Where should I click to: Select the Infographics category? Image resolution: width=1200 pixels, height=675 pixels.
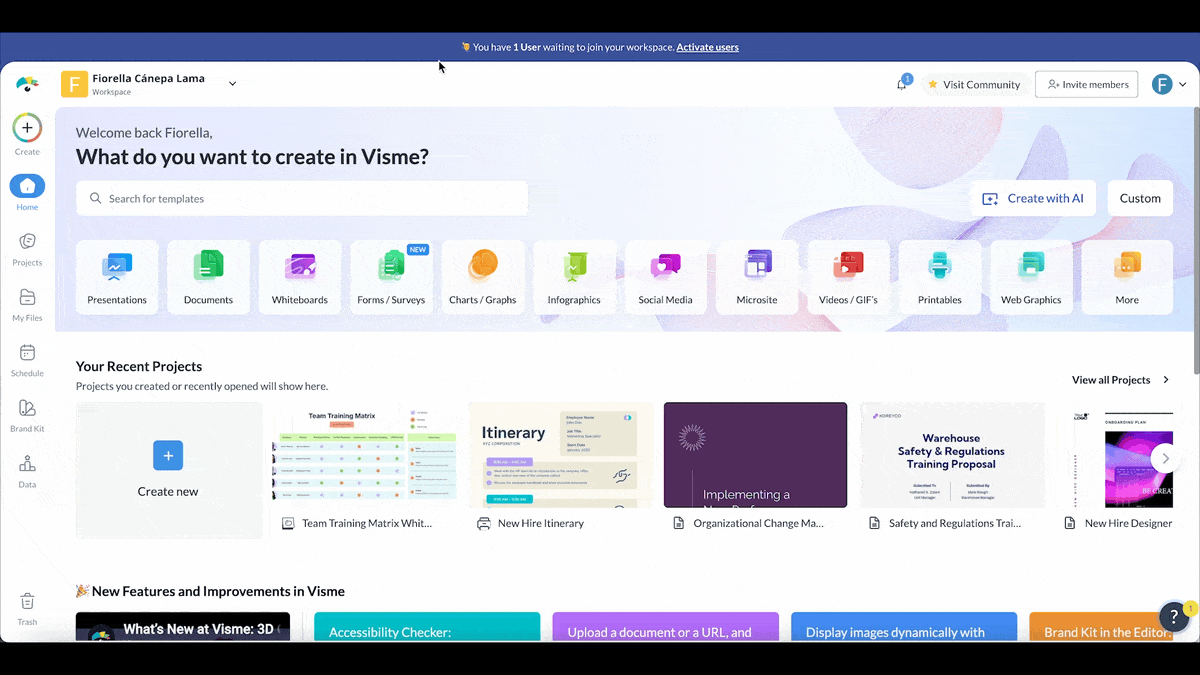[x=574, y=277]
